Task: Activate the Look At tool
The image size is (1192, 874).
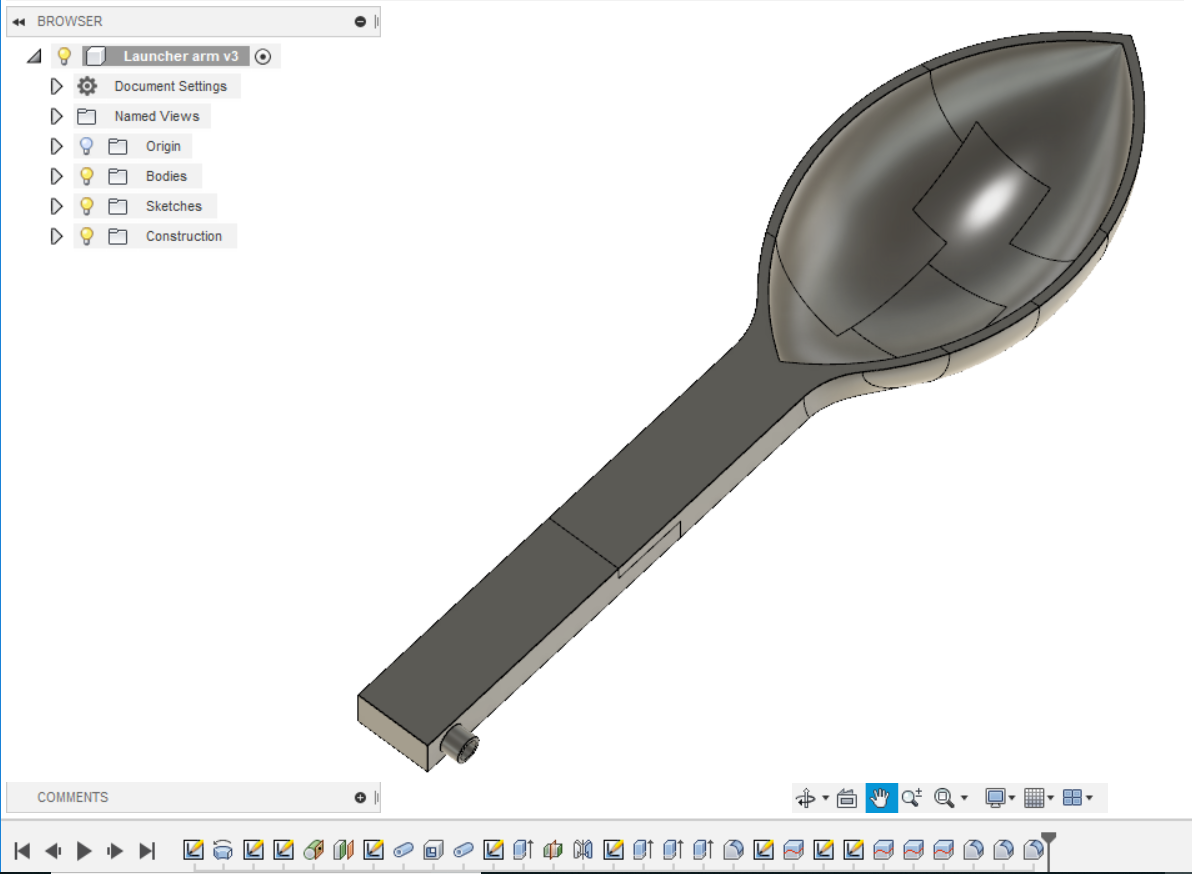Action: (847, 797)
